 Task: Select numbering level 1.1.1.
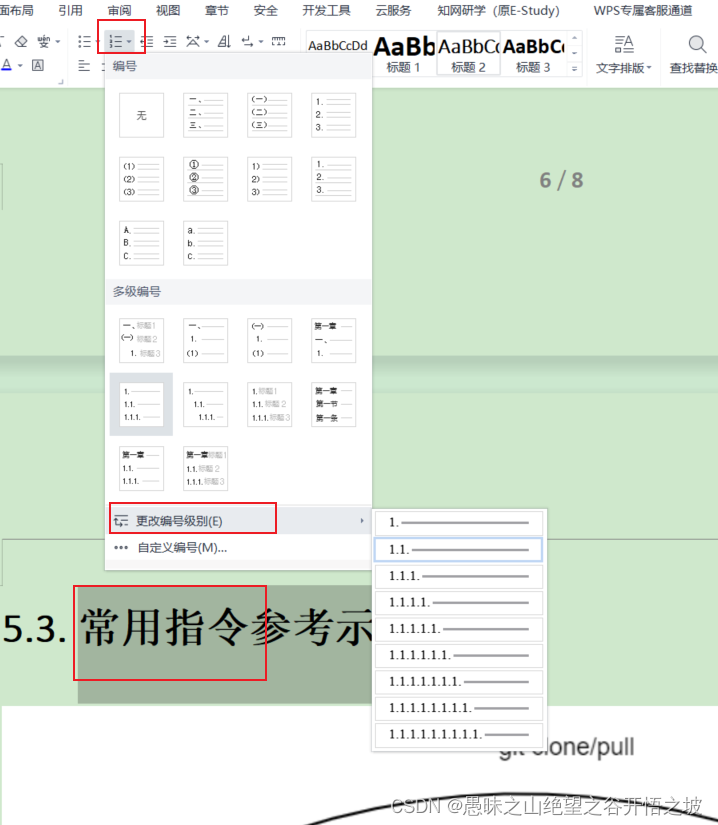coord(458,576)
